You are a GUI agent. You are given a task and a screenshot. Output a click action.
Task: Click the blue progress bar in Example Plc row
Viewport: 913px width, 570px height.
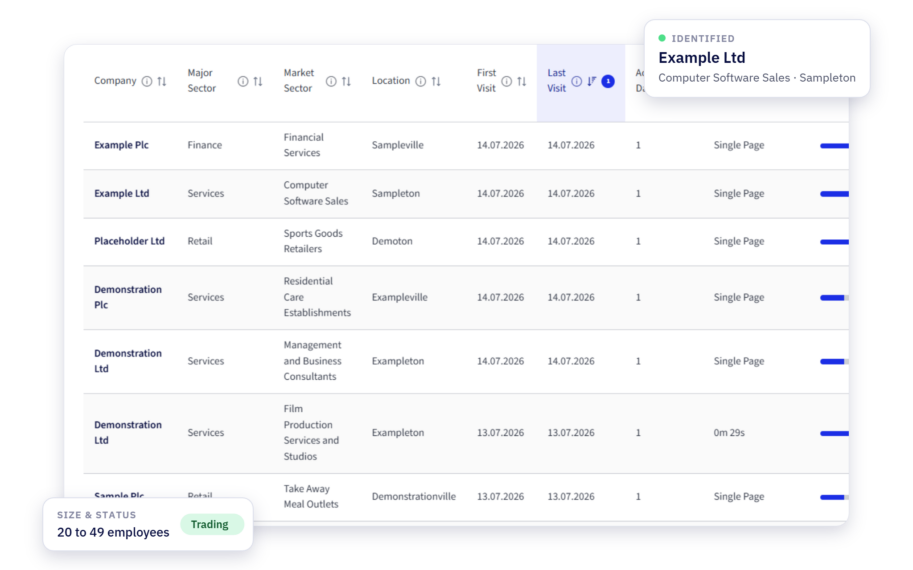(834, 146)
